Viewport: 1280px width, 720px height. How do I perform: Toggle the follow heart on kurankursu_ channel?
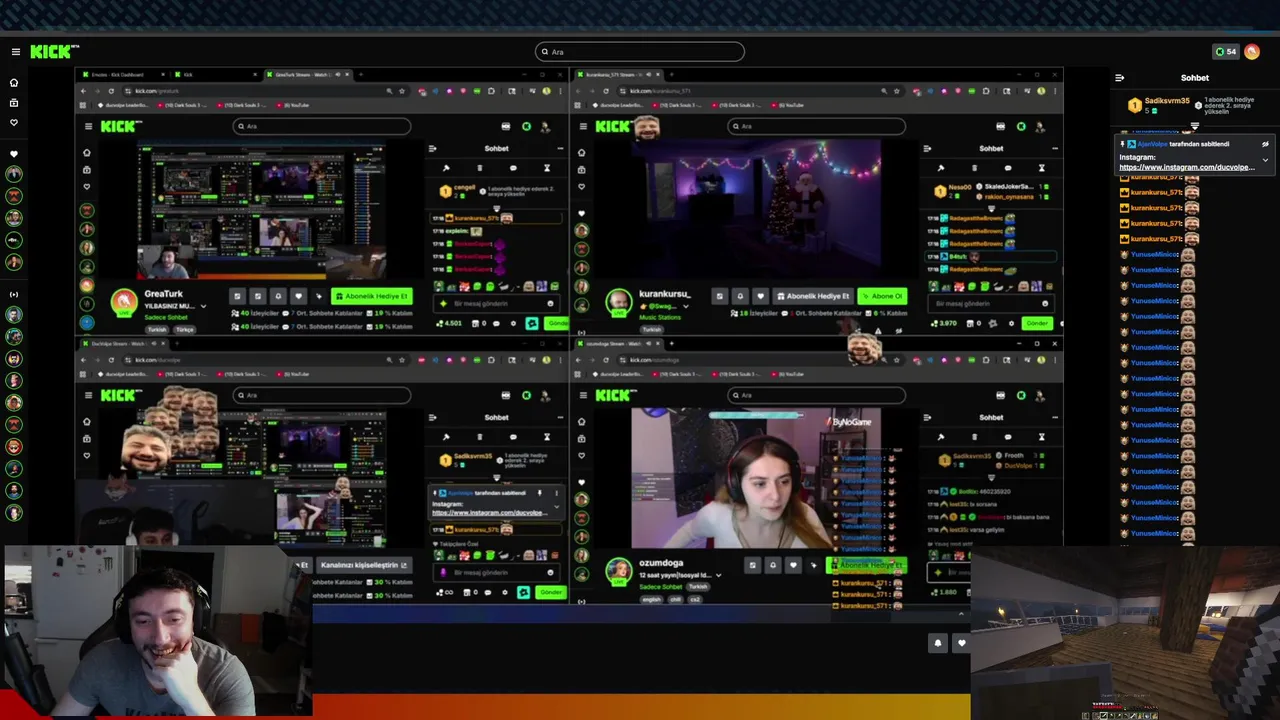(761, 296)
